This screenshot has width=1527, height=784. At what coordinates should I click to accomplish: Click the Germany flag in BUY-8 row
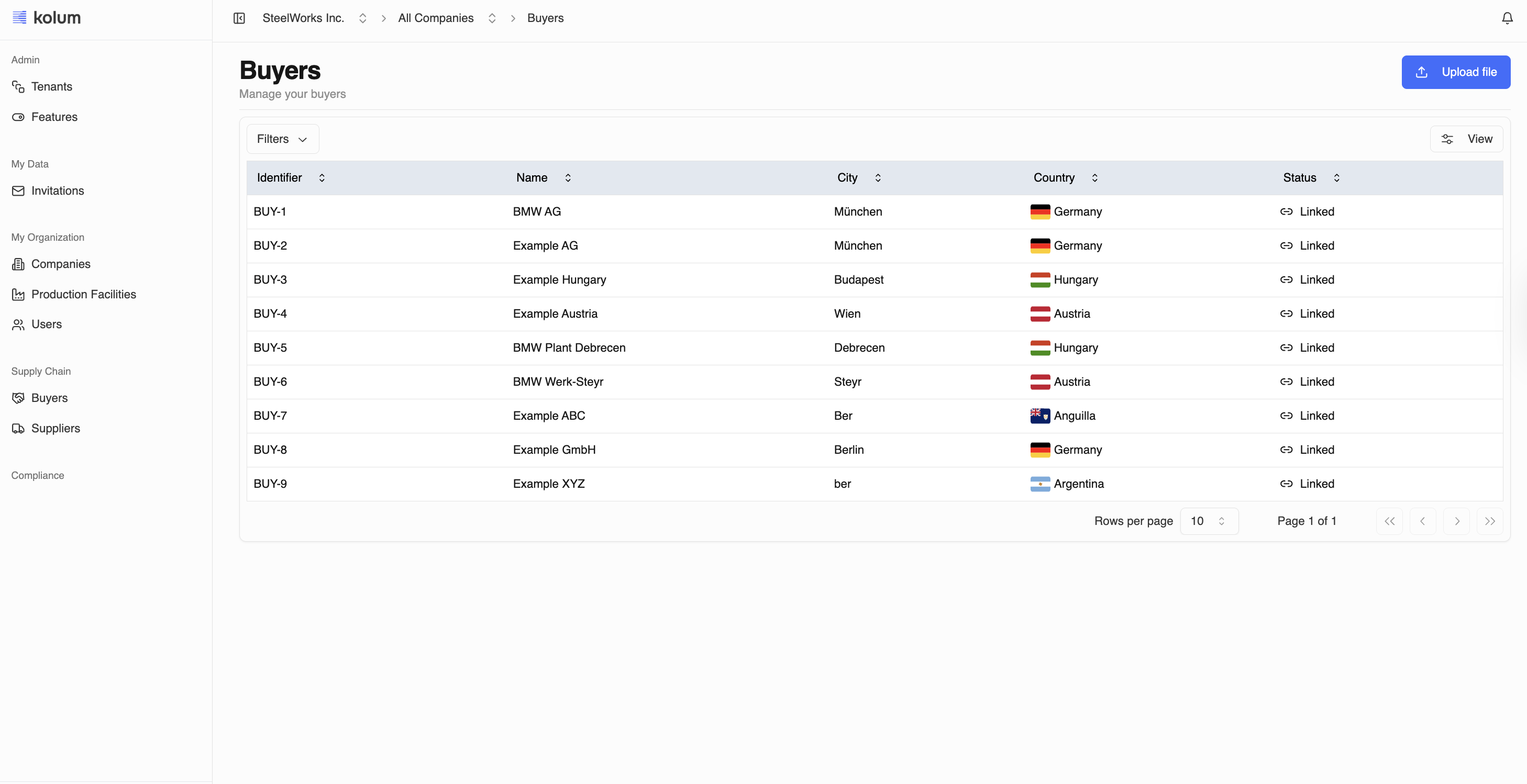click(1040, 450)
